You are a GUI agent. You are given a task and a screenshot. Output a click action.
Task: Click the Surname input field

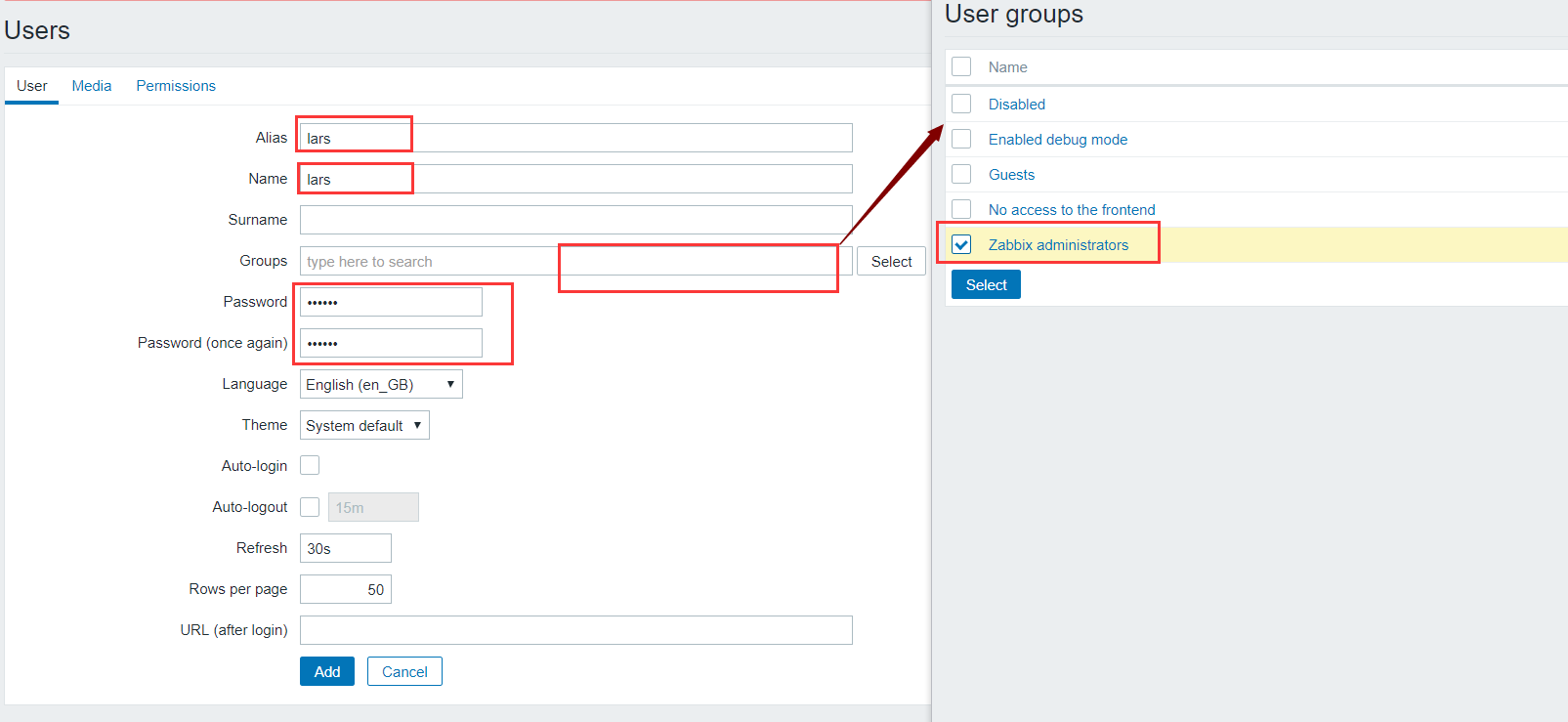coord(575,220)
